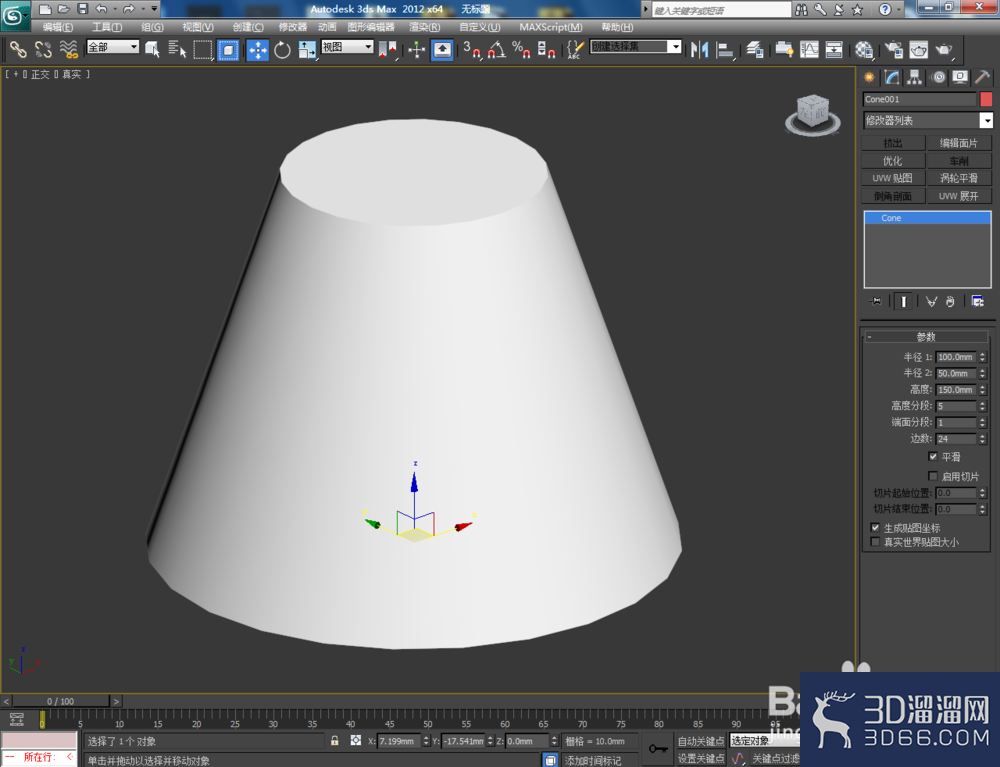
Task: Enable the 启用切片 checkbox
Action: pyautogui.click(x=933, y=476)
